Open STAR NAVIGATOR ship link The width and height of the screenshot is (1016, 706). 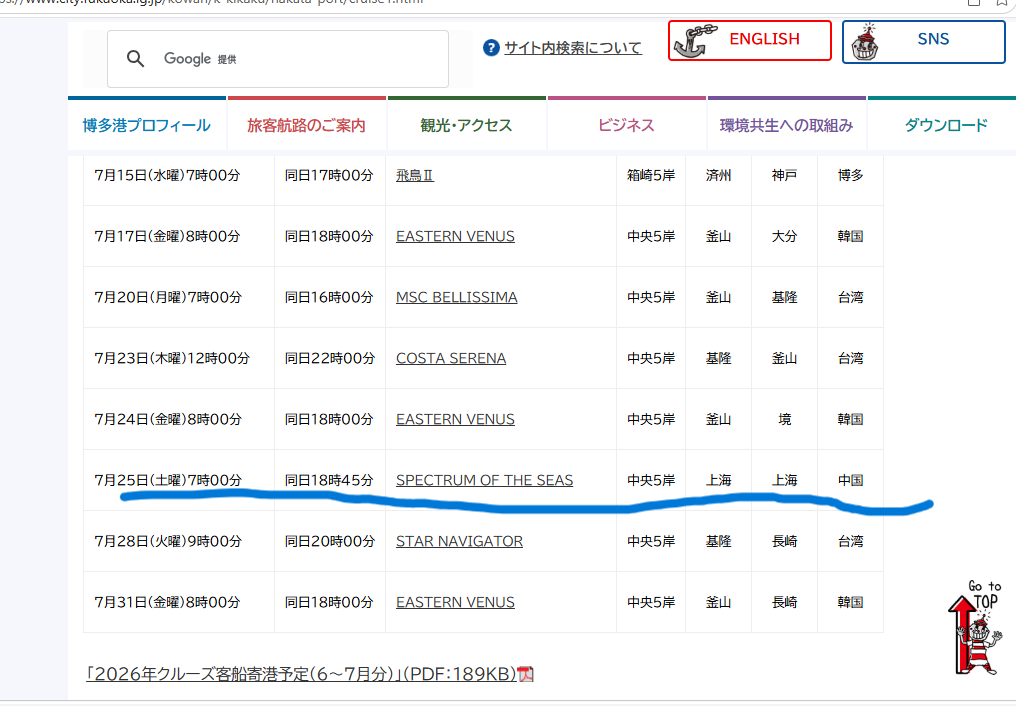pyautogui.click(x=459, y=541)
